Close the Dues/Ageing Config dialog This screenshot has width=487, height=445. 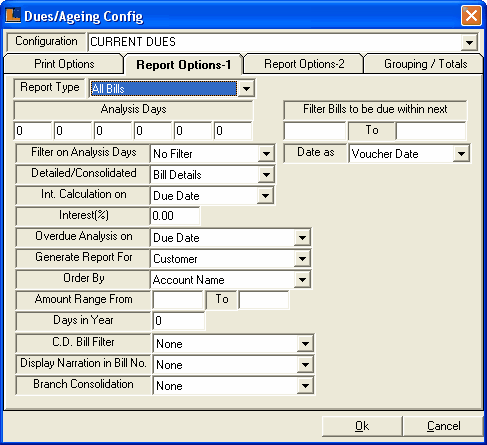[x=471, y=15]
